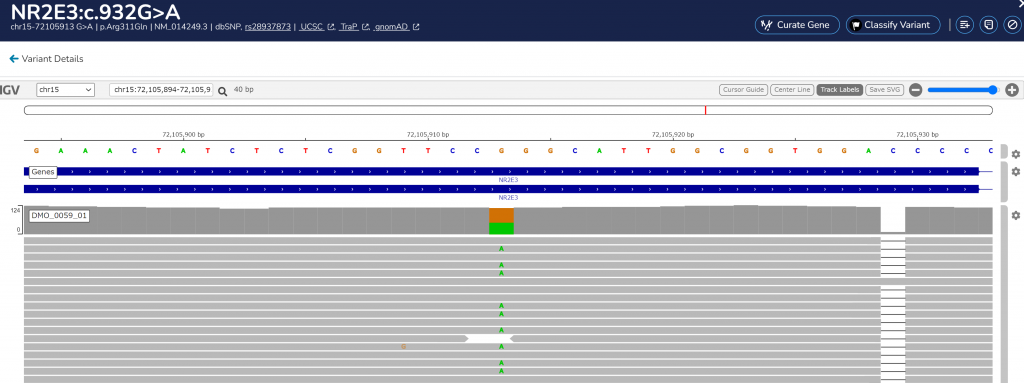Click the Classify Variant button
The width and height of the screenshot is (1024, 383).
click(893, 25)
